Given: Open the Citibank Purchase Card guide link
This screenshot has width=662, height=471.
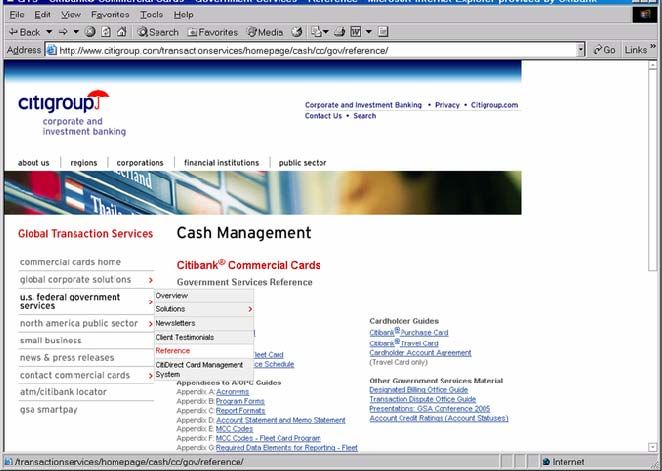Looking at the screenshot, I should tap(409, 332).
